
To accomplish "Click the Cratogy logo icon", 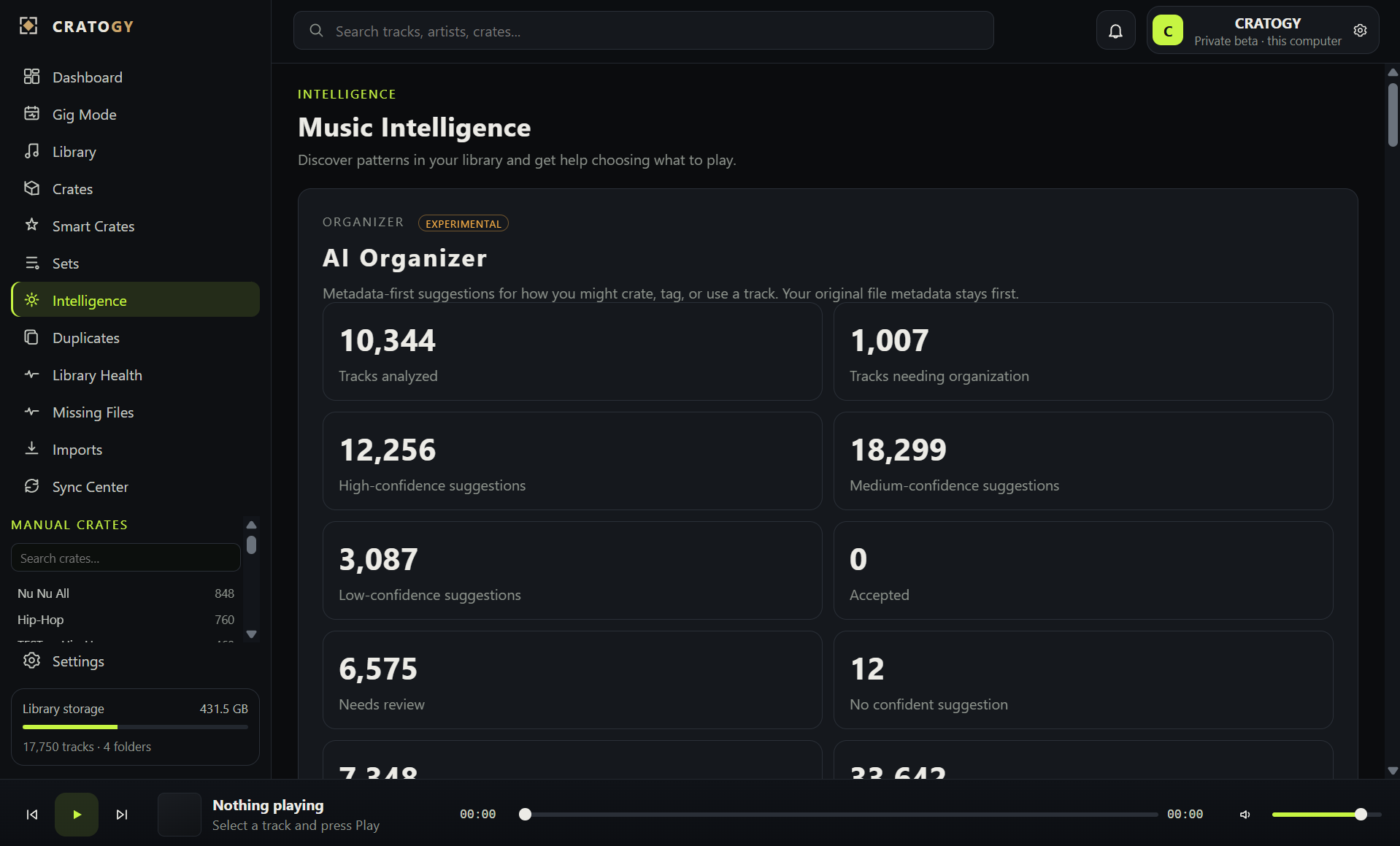I will [x=28, y=26].
